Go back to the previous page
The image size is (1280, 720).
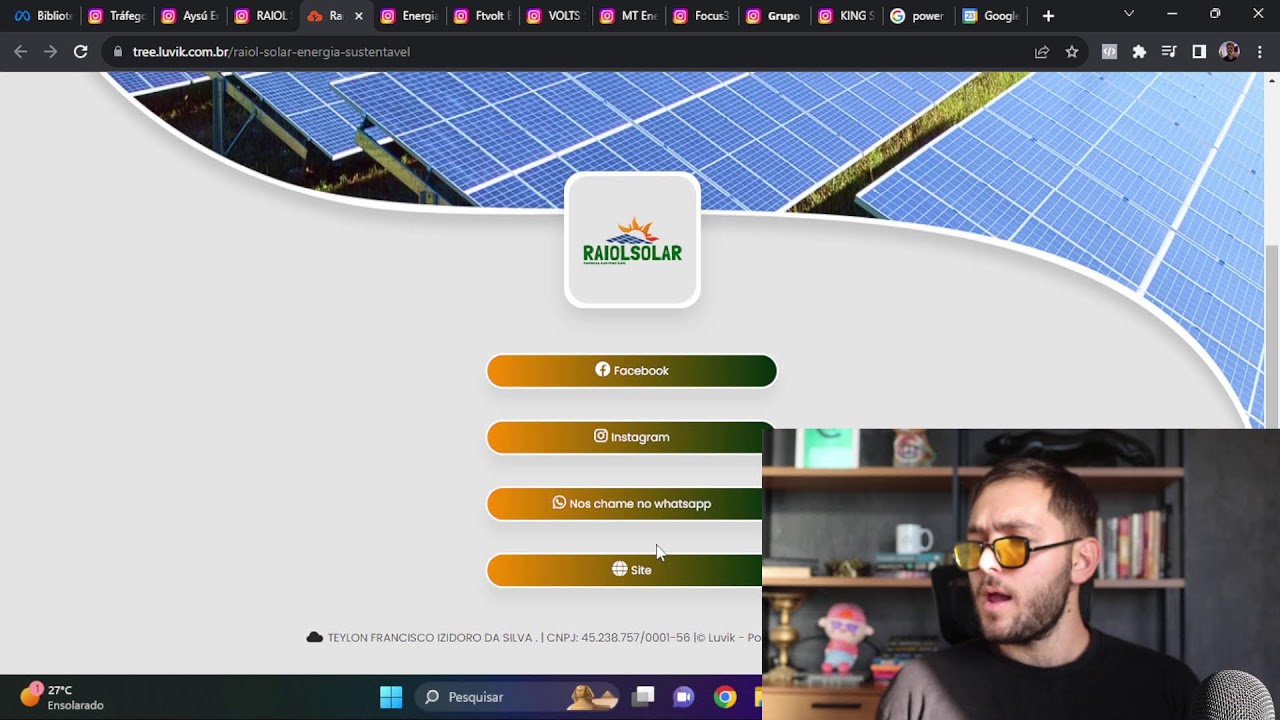tap(21, 52)
